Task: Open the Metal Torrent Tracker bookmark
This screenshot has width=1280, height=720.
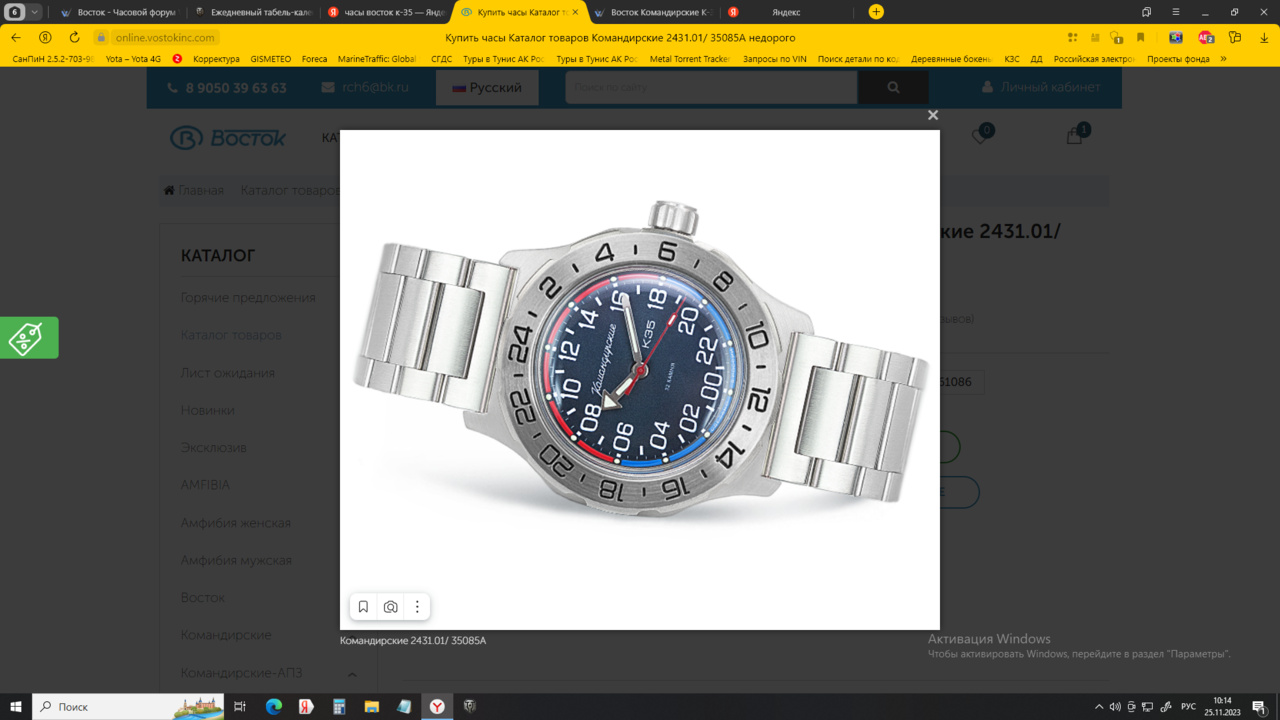Action: pos(689,59)
